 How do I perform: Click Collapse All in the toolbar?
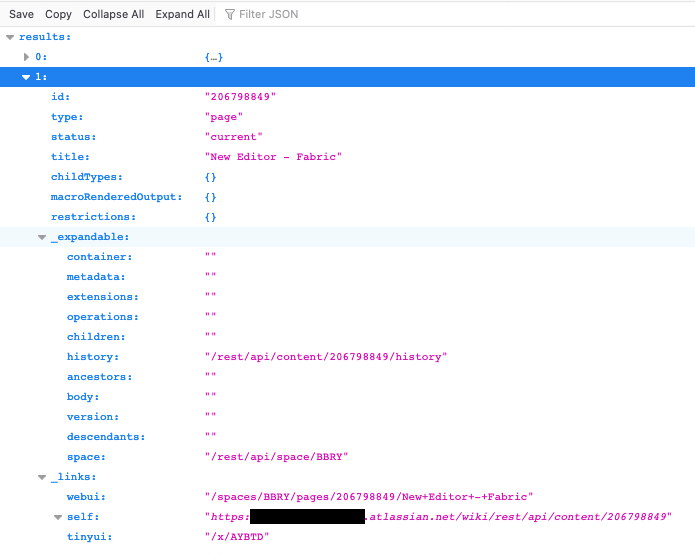[x=113, y=14]
